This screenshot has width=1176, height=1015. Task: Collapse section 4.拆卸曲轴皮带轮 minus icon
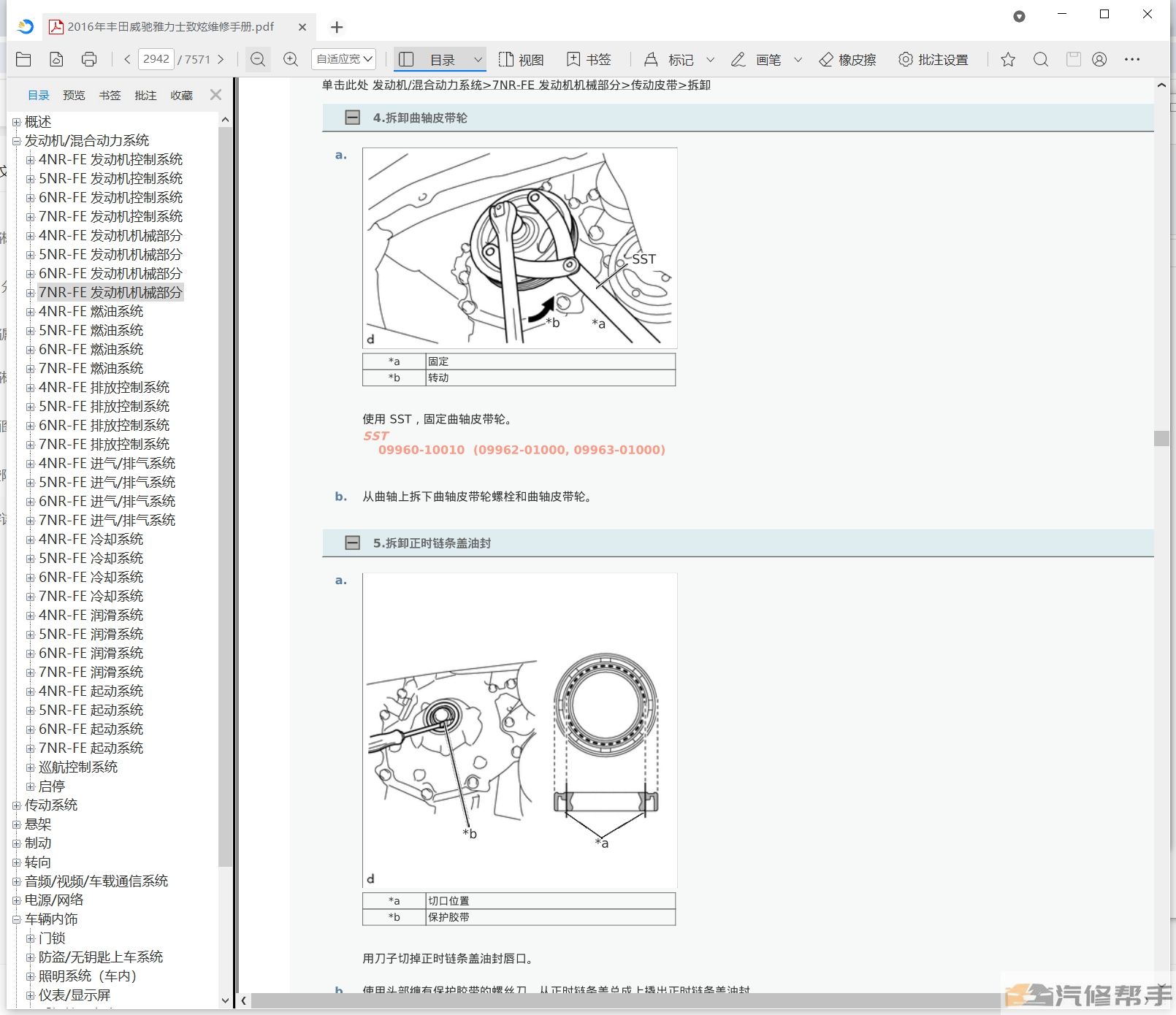352,118
